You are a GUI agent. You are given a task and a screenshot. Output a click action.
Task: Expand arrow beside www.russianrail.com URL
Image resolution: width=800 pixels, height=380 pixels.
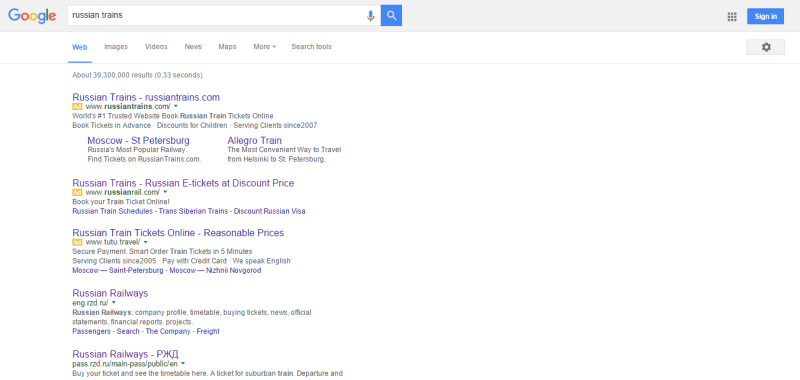pos(165,192)
